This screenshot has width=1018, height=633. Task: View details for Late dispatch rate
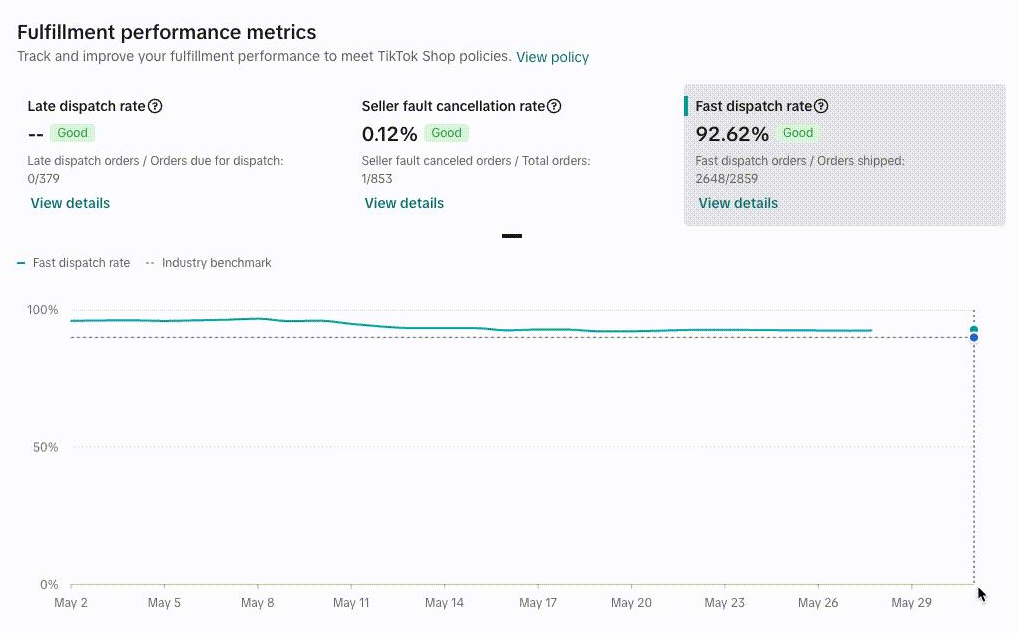coord(70,203)
